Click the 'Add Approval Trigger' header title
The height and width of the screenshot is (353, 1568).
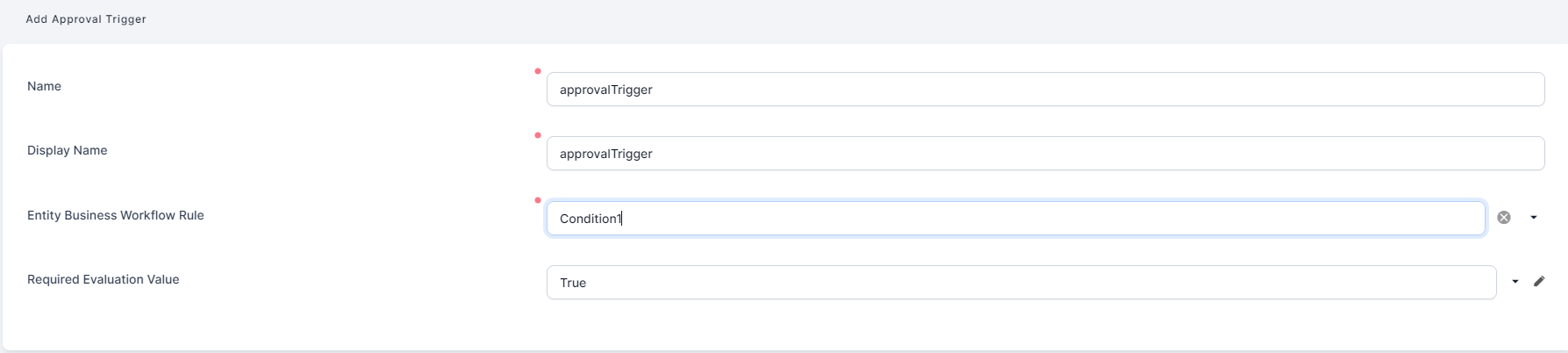coord(86,19)
